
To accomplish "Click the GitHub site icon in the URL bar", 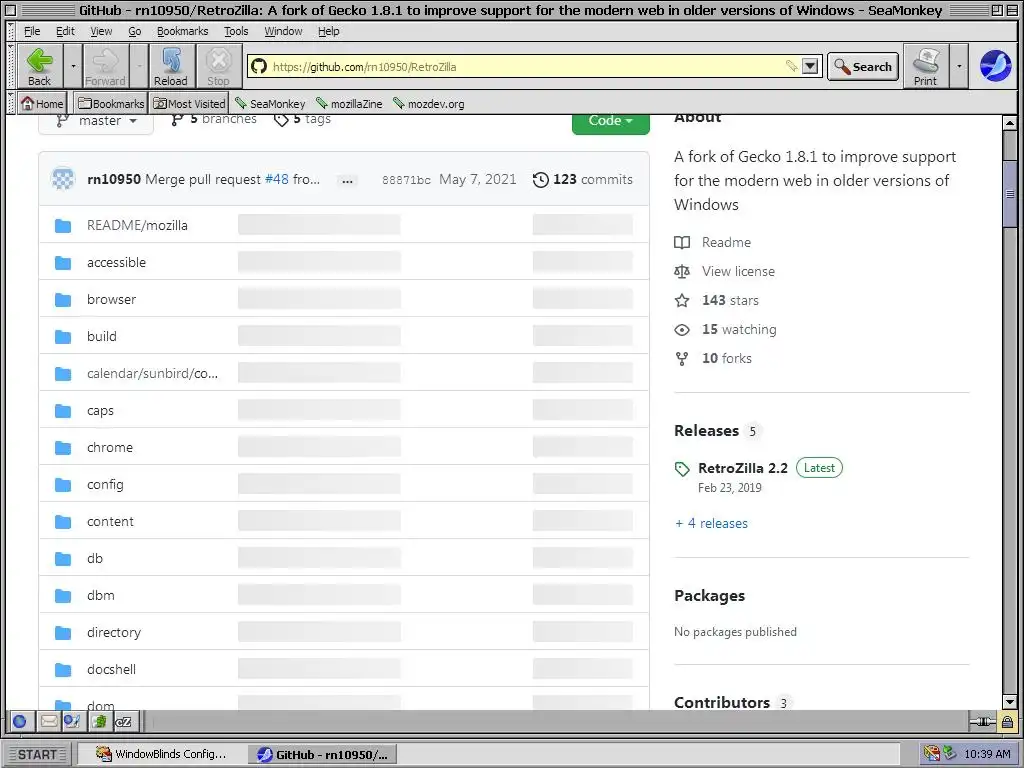I will click(x=259, y=66).
